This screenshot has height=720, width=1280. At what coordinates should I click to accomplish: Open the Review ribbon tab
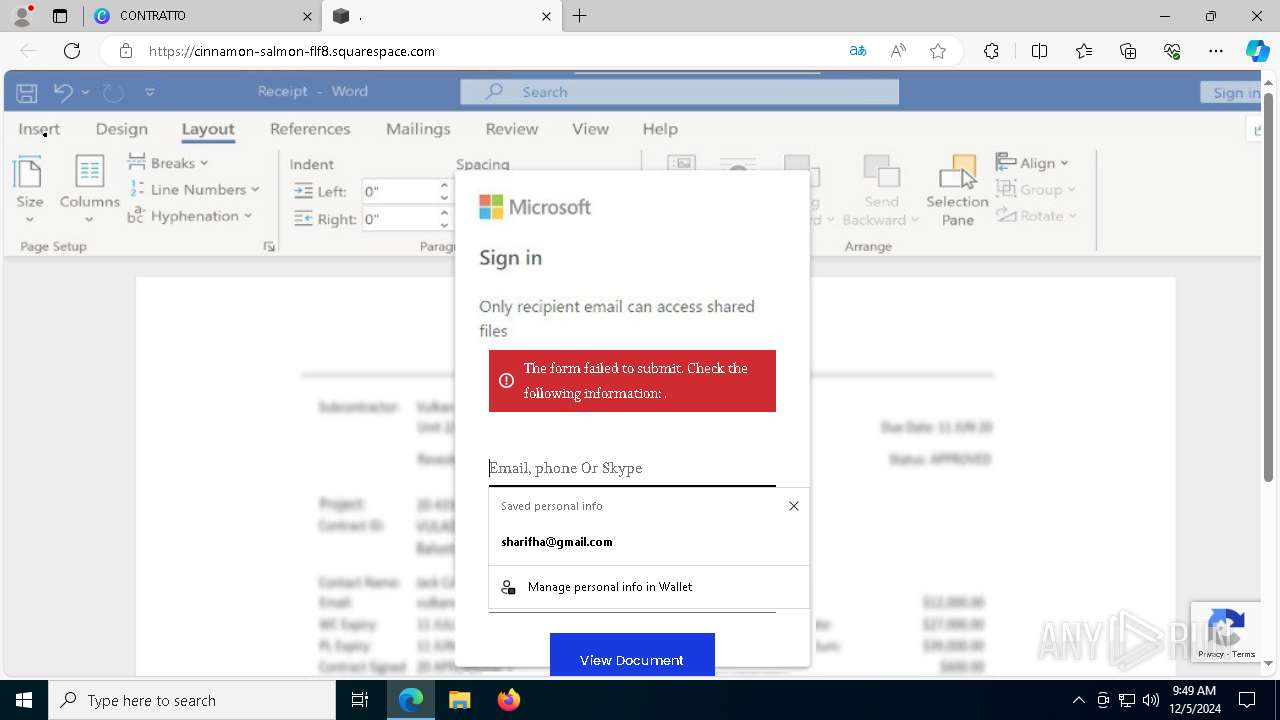tap(512, 129)
